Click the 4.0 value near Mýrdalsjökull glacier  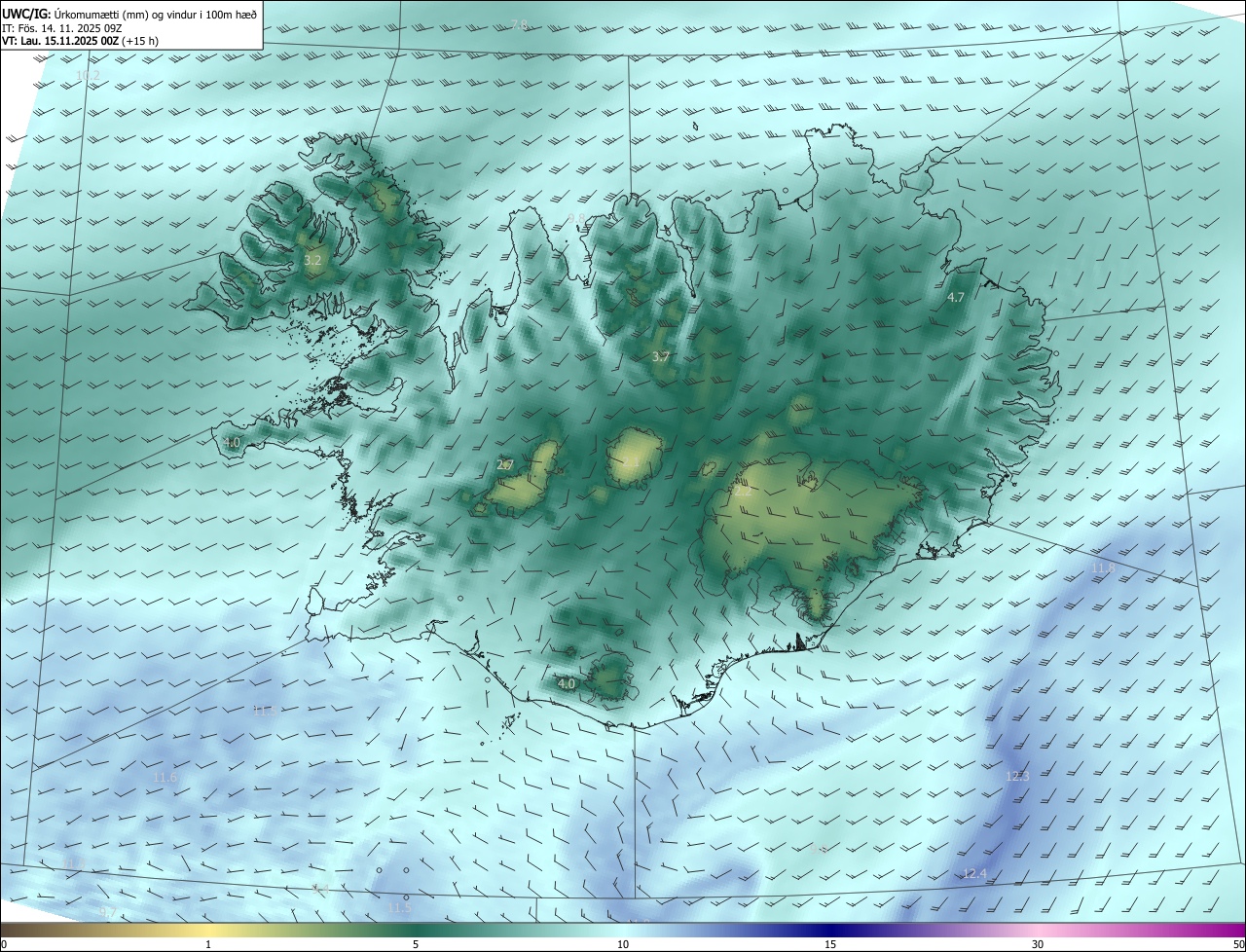(567, 684)
